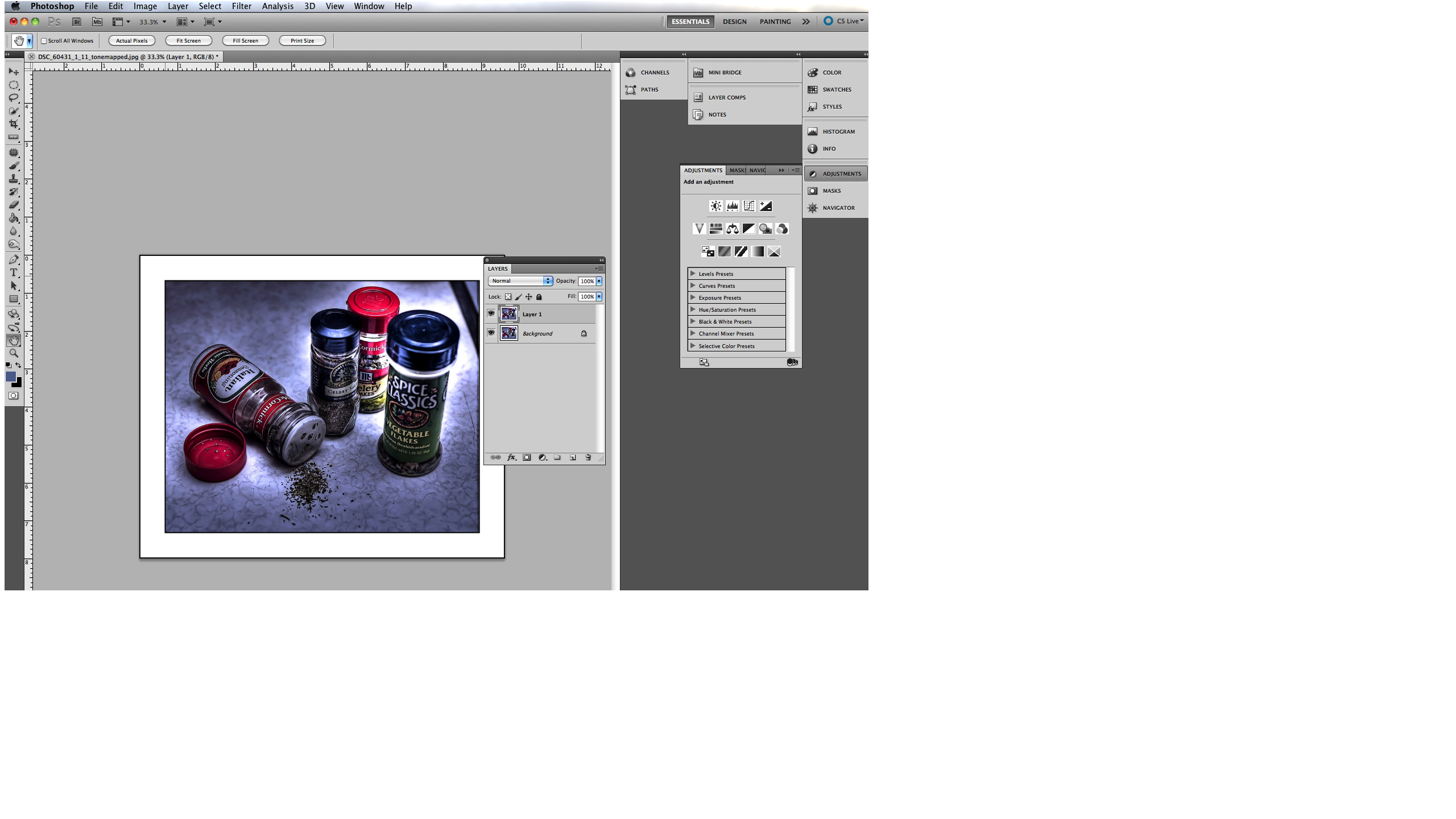Select the Type tool
The height and width of the screenshot is (819, 1456).
tap(14, 272)
